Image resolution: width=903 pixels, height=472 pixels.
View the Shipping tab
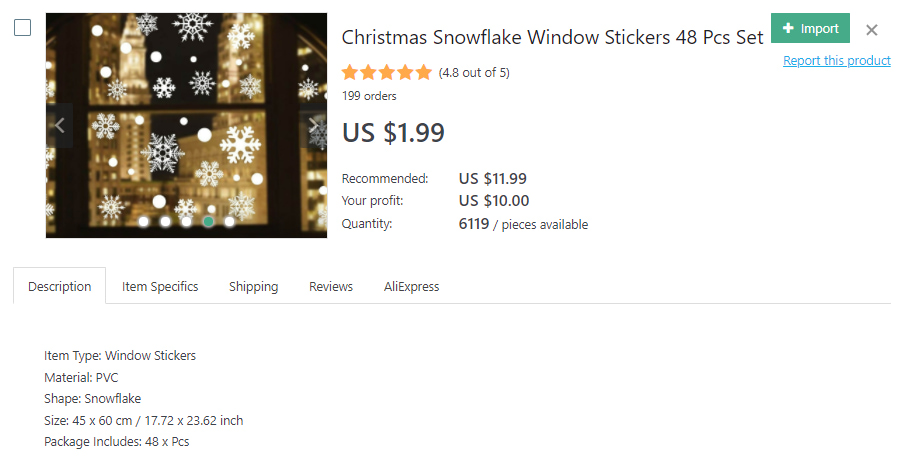[253, 287]
